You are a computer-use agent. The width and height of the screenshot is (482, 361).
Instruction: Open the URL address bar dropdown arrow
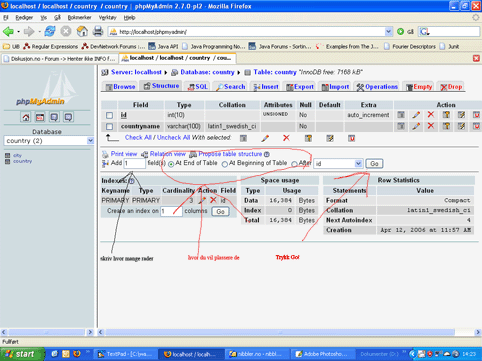(x=388, y=32)
